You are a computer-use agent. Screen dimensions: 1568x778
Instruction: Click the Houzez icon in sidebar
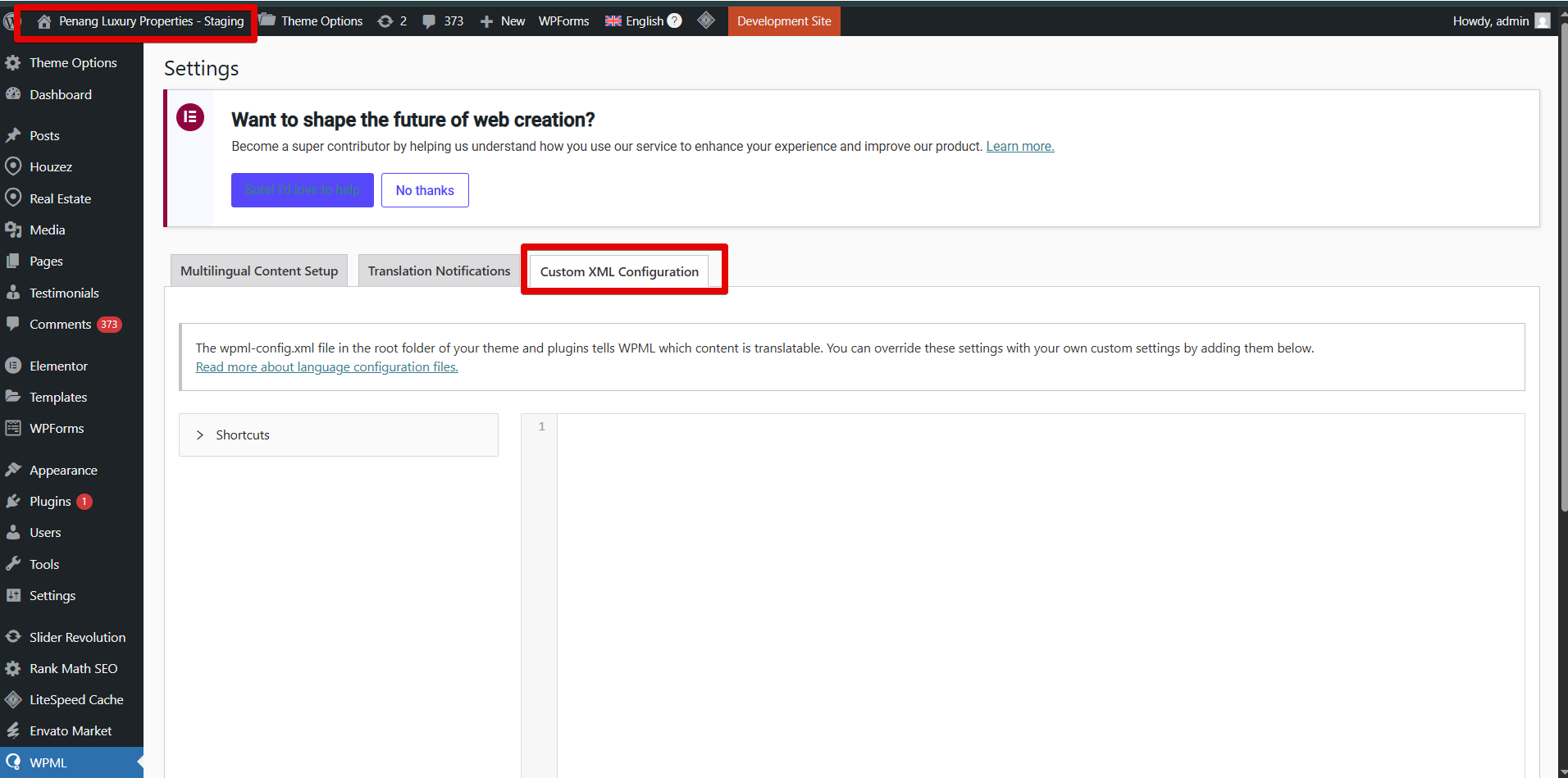coord(13,166)
